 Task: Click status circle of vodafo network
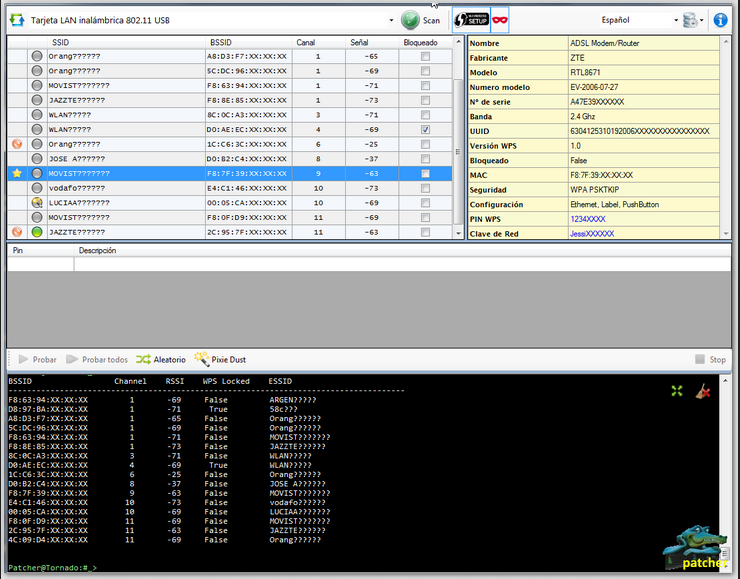tap(37, 188)
